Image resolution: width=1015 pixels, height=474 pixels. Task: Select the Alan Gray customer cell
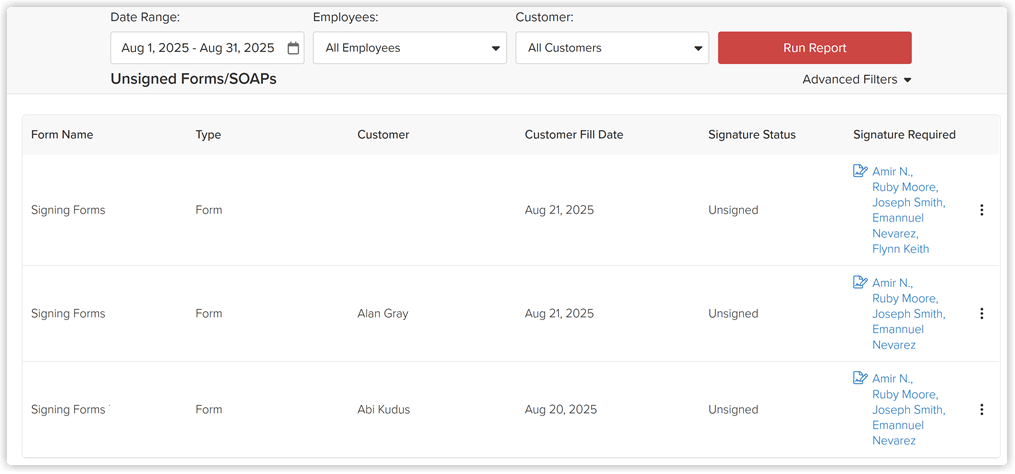pos(383,313)
